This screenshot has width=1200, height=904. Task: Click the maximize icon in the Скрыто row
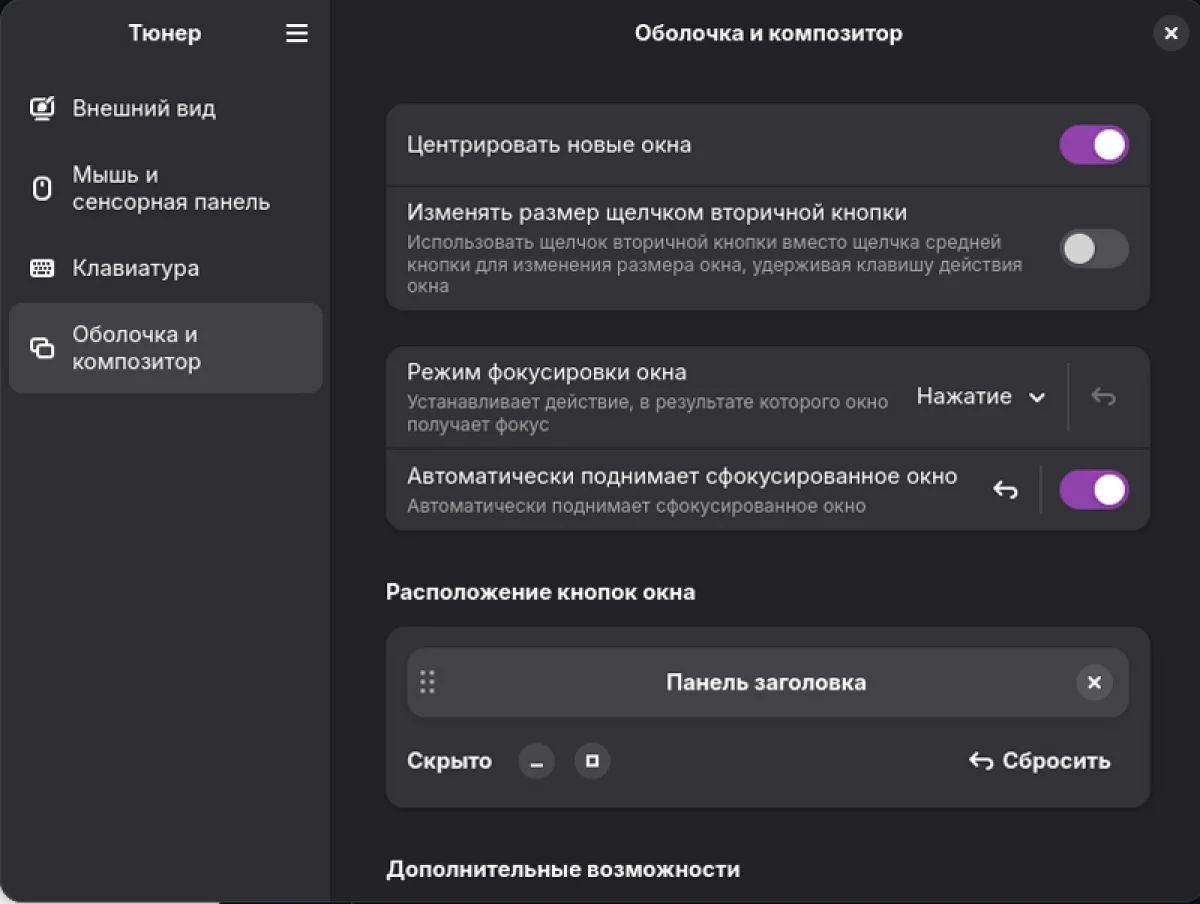coord(592,761)
